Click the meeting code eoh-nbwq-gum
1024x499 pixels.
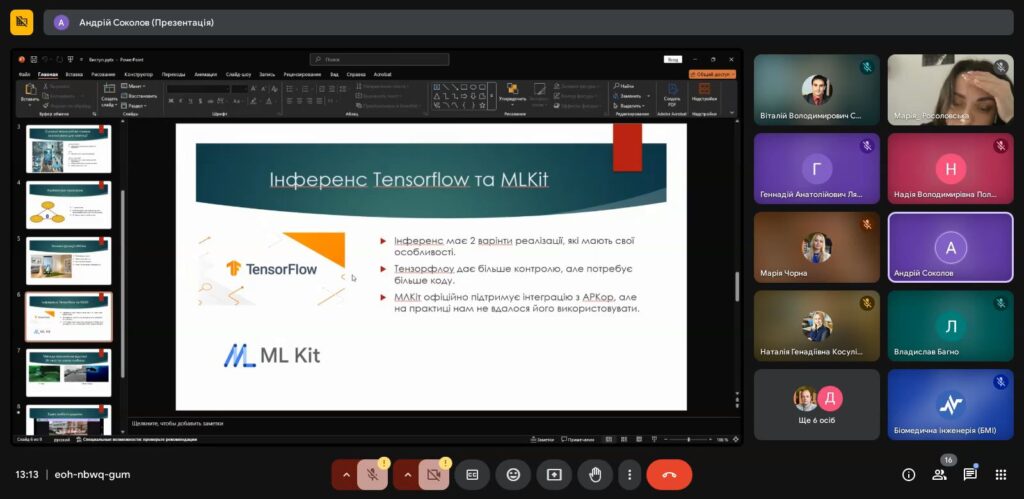point(92,475)
